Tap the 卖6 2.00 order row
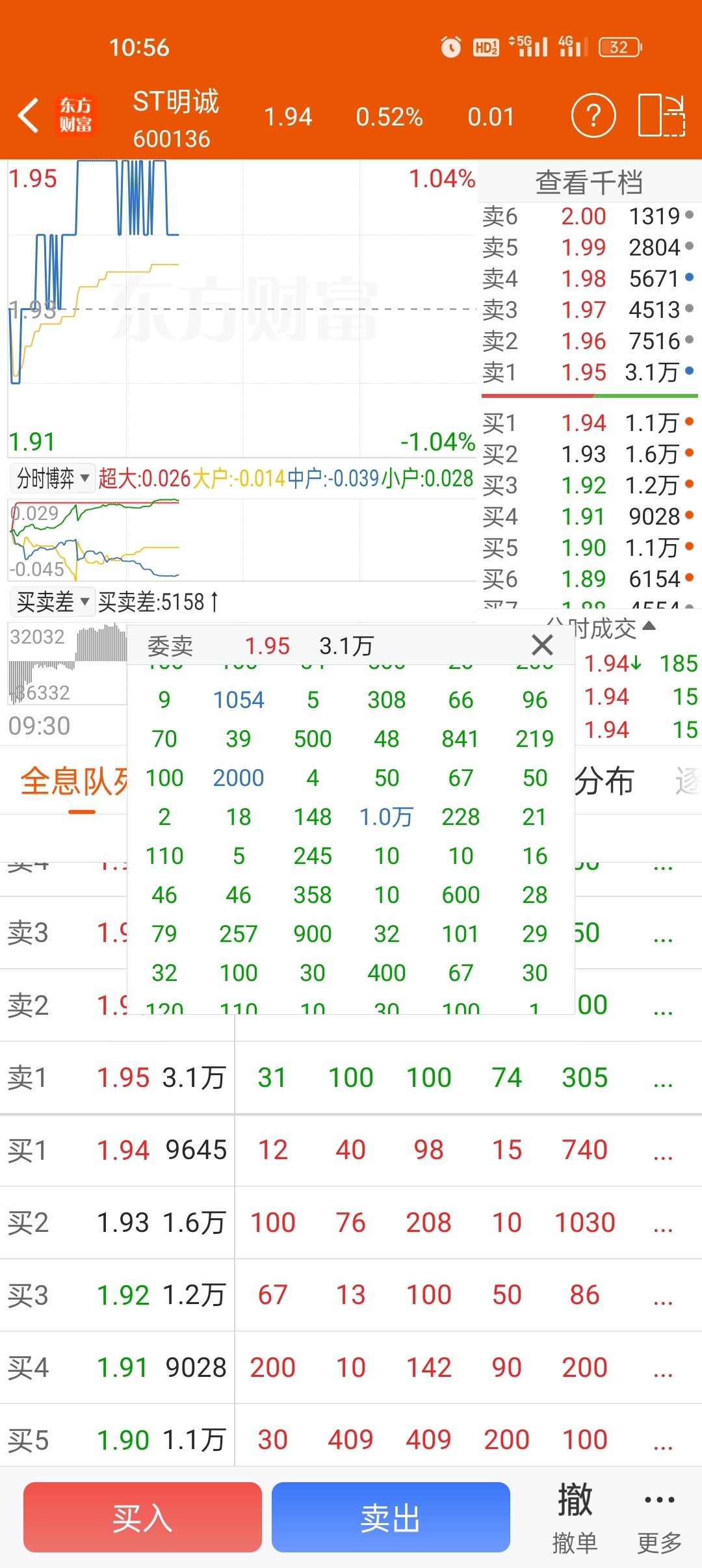Screen dimensions: 702x1568 click(x=588, y=216)
